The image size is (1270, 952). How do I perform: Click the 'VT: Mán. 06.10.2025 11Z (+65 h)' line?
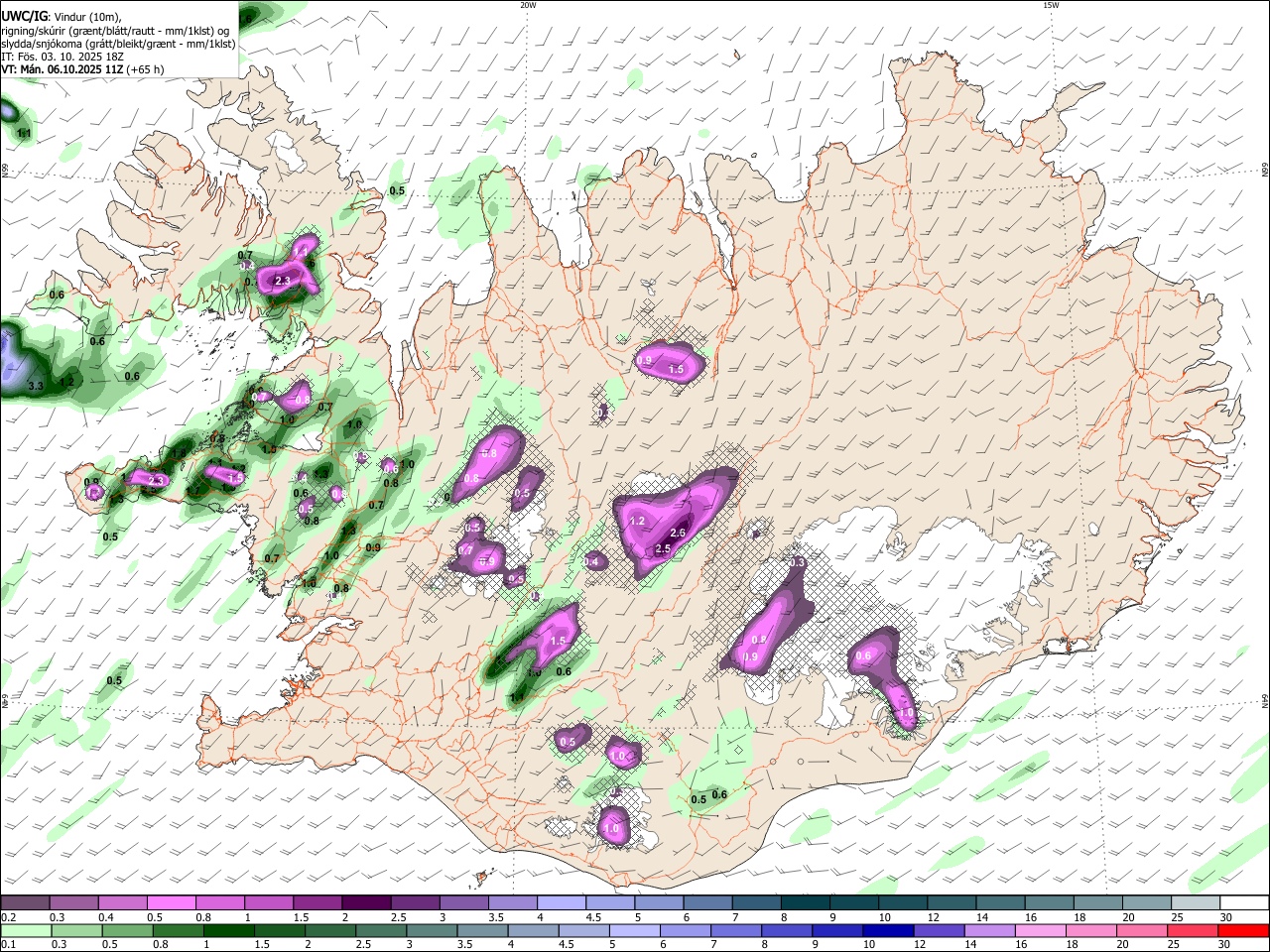82,69
